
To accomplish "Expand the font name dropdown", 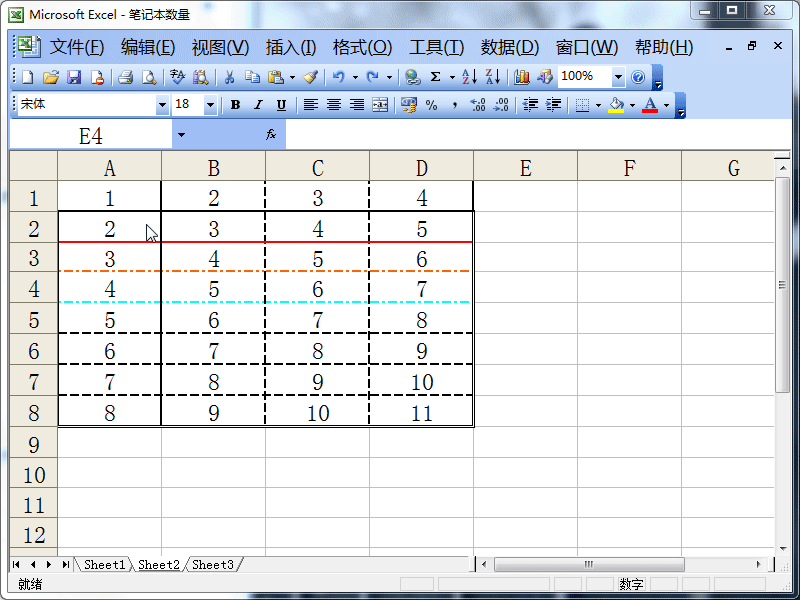I will click(x=162, y=105).
